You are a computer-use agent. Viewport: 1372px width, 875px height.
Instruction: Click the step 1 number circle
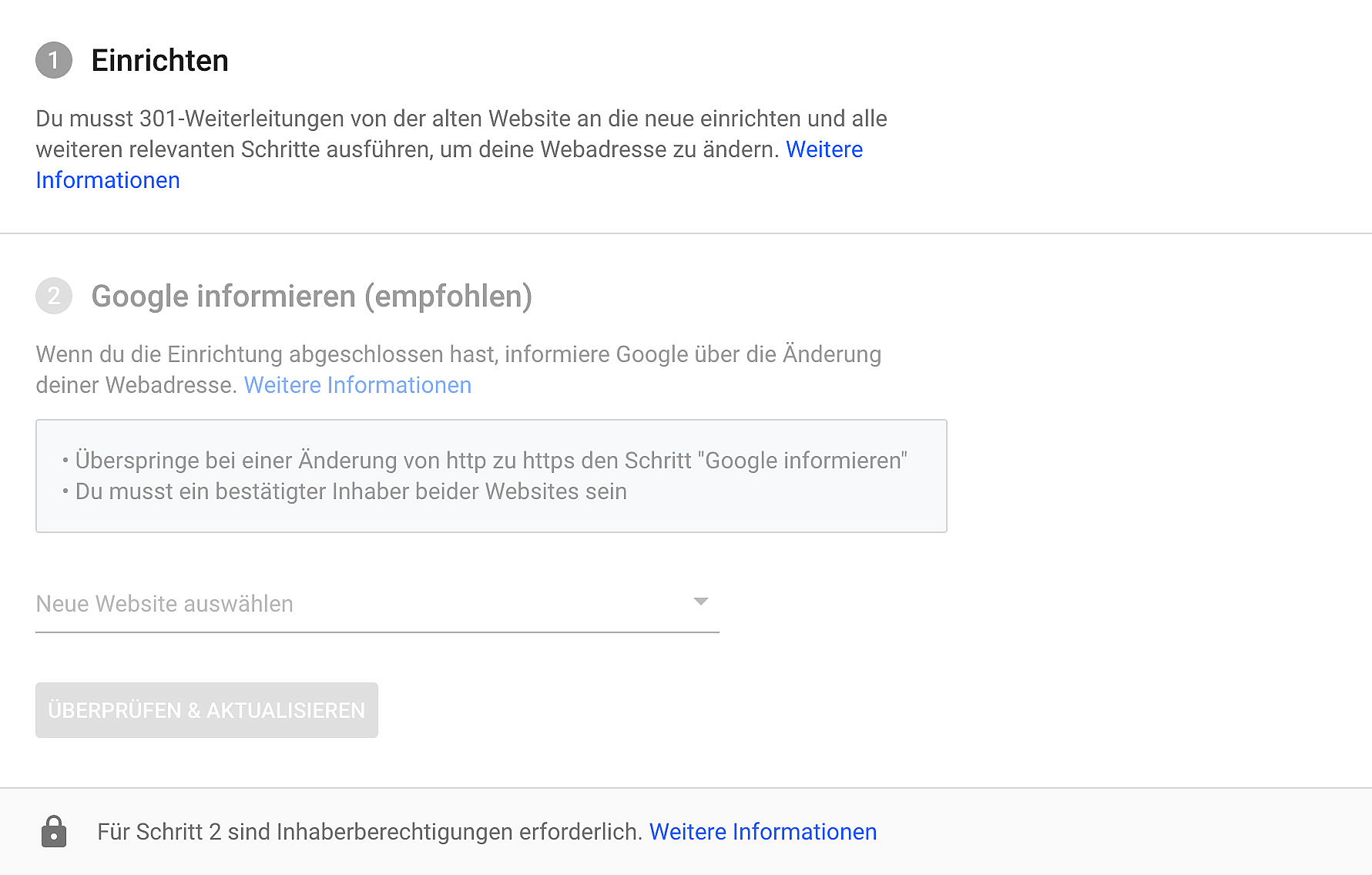54,60
